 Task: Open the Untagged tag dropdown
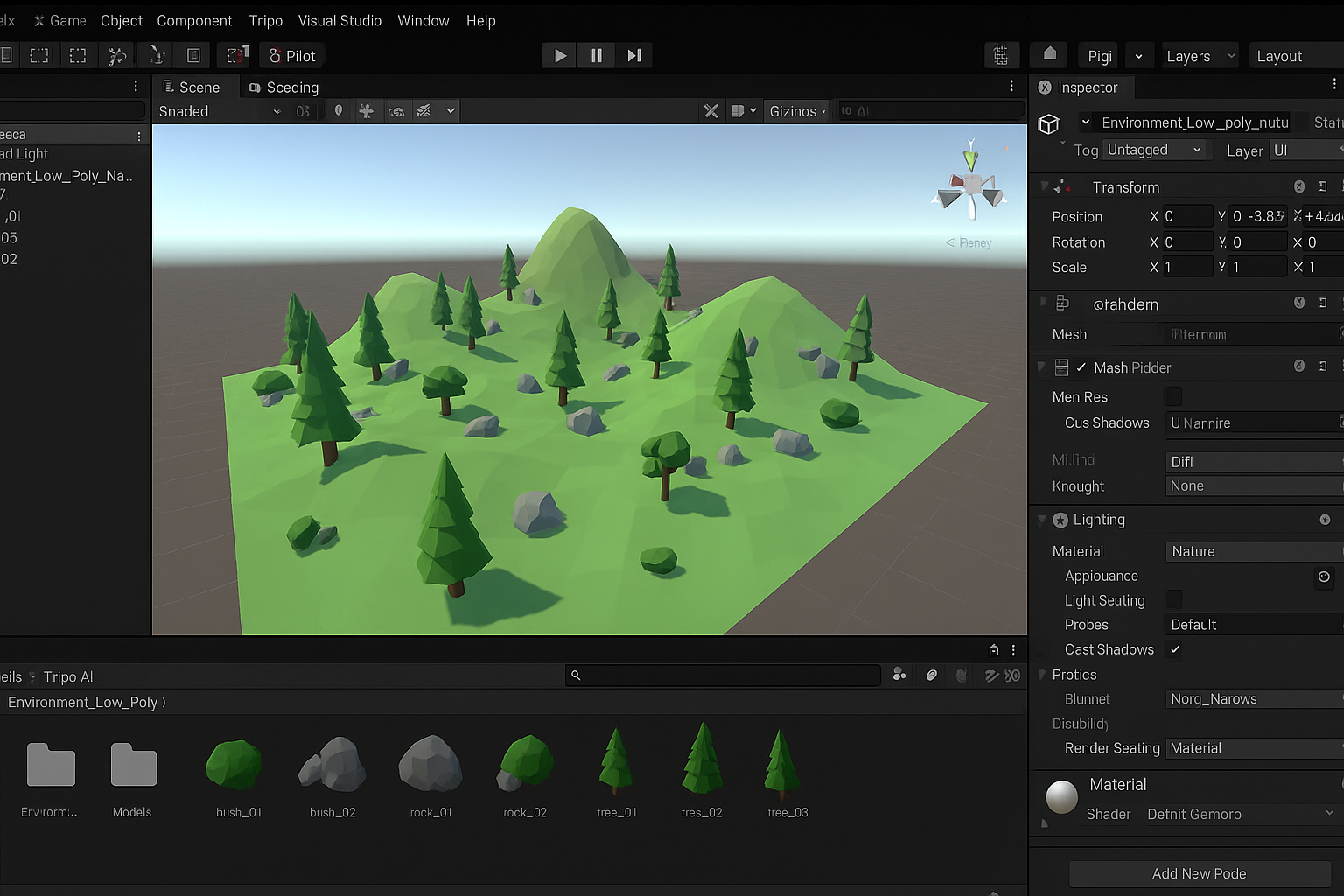1153,149
